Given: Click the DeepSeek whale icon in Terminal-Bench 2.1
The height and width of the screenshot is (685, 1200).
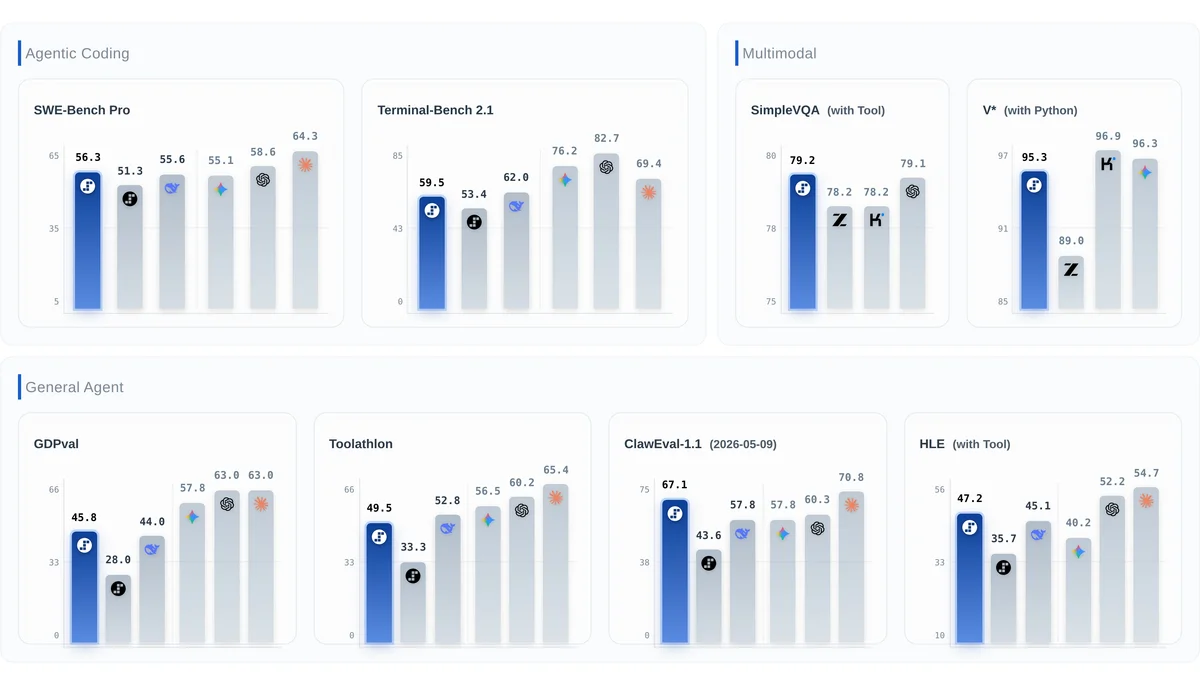Looking at the screenshot, I should (x=517, y=205).
